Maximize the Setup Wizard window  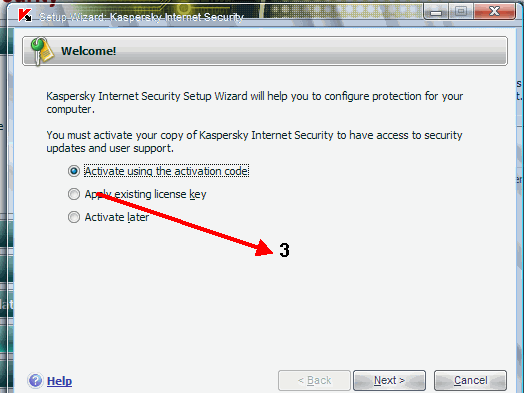461,12
